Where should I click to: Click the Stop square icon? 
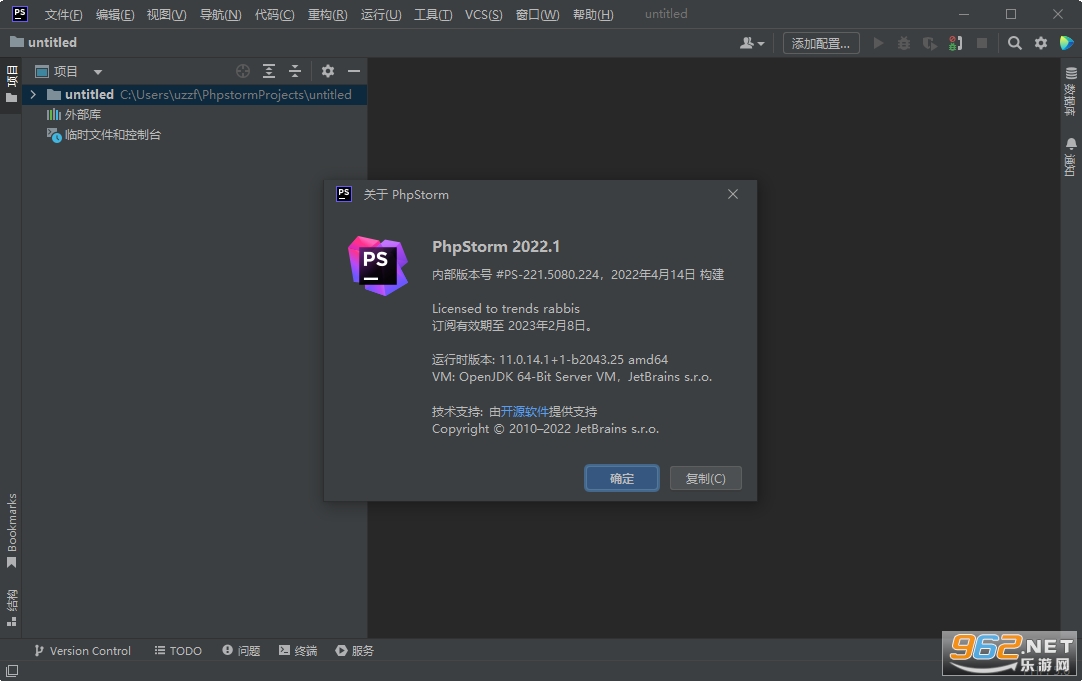click(982, 43)
